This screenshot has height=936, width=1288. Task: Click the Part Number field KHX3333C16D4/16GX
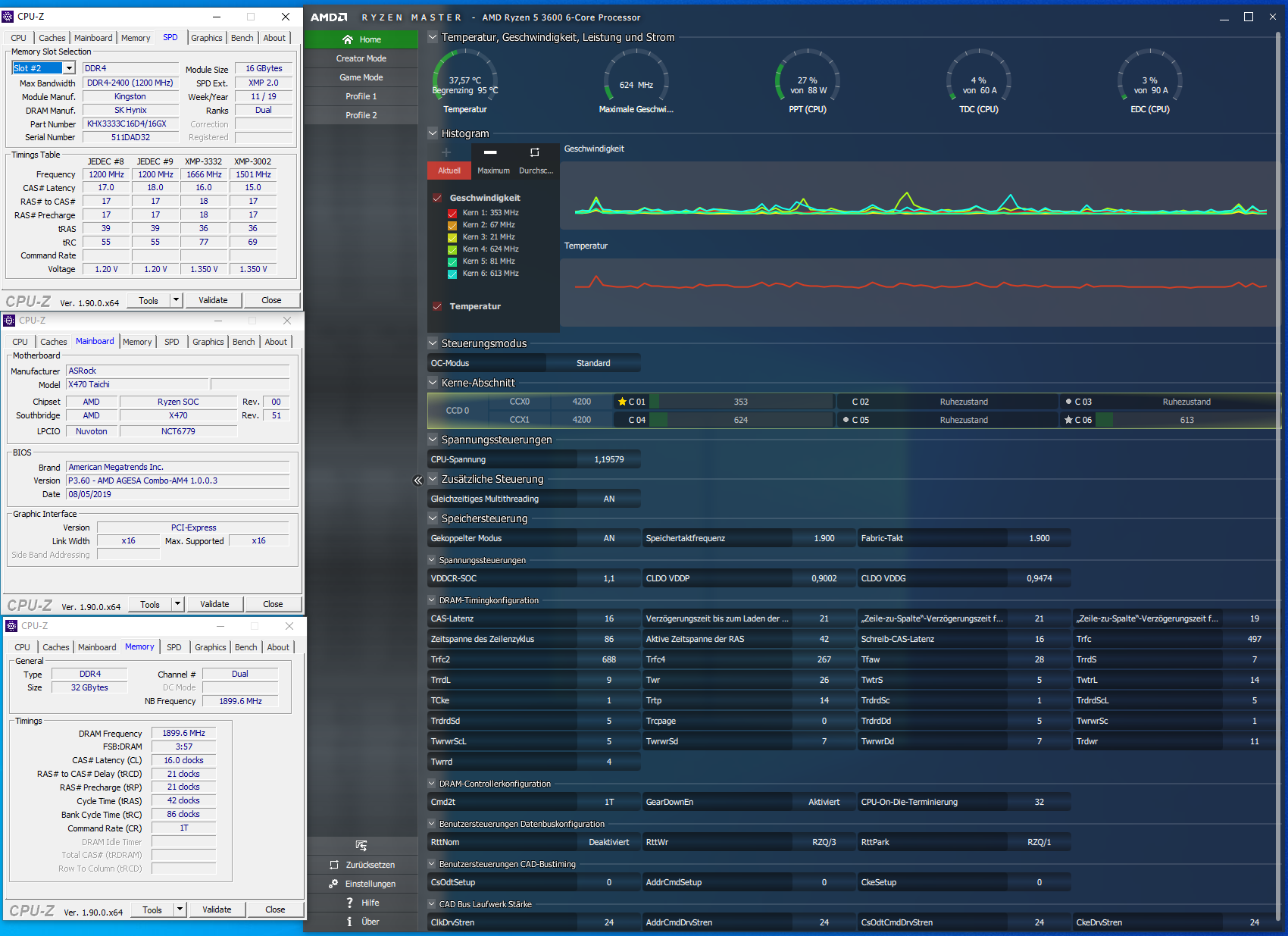pyautogui.click(x=130, y=124)
